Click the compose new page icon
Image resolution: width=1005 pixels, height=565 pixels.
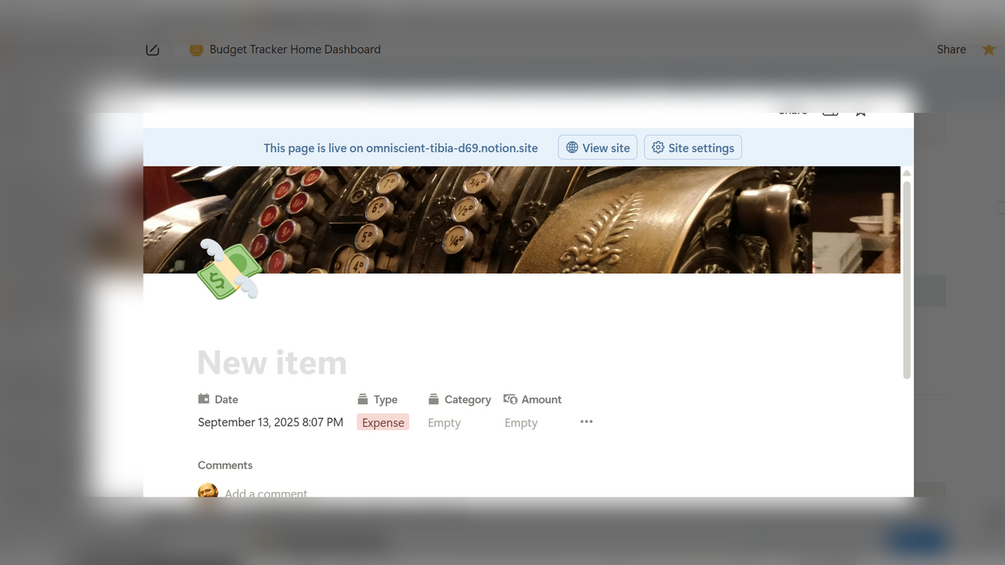point(152,50)
